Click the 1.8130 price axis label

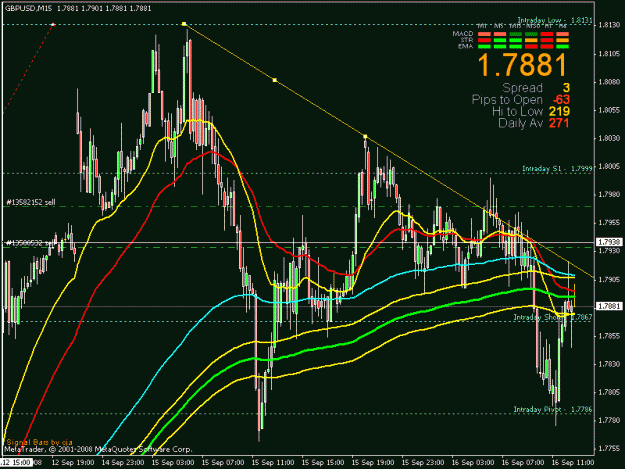(609, 25)
